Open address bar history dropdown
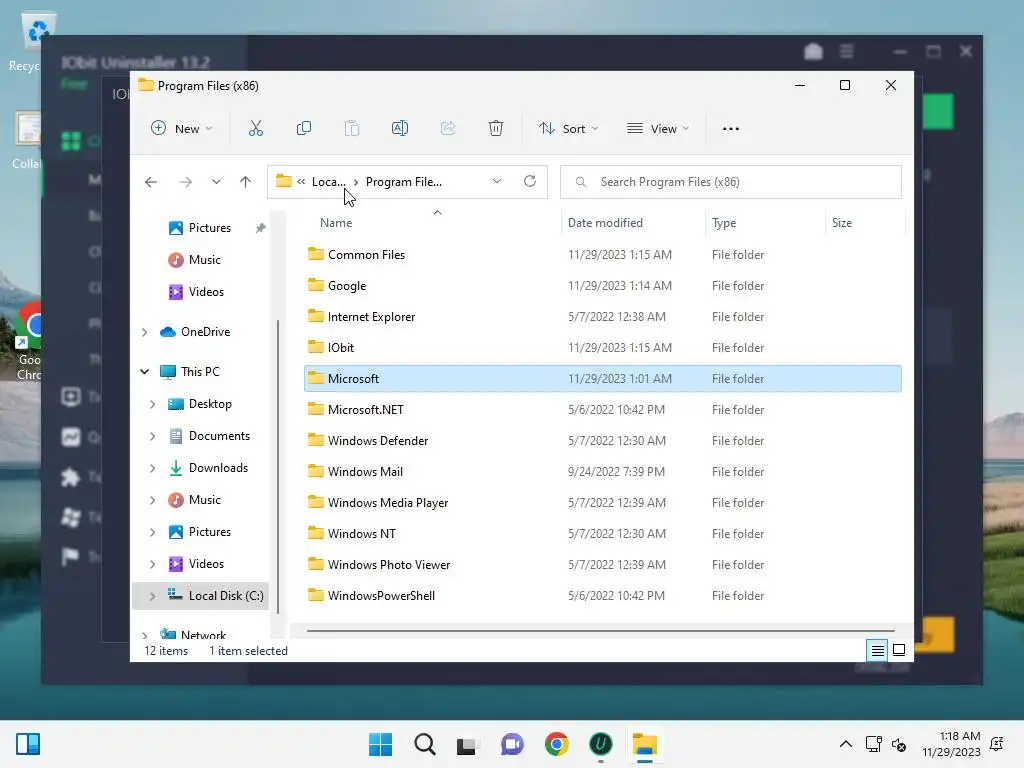The image size is (1024, 768). pyautogui.click(x=497, y=182)
